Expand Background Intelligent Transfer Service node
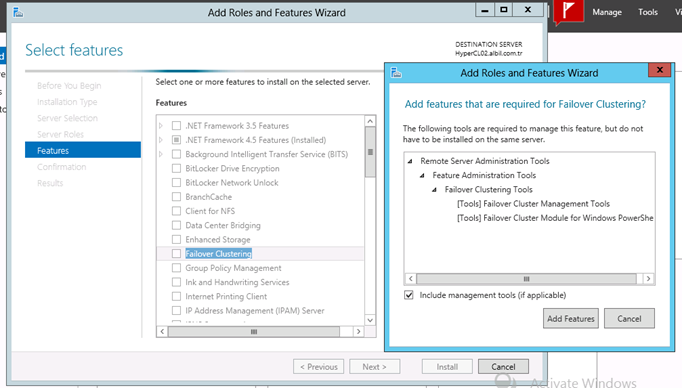The height and width of the screenshot is (388, 682). point(161,154)
